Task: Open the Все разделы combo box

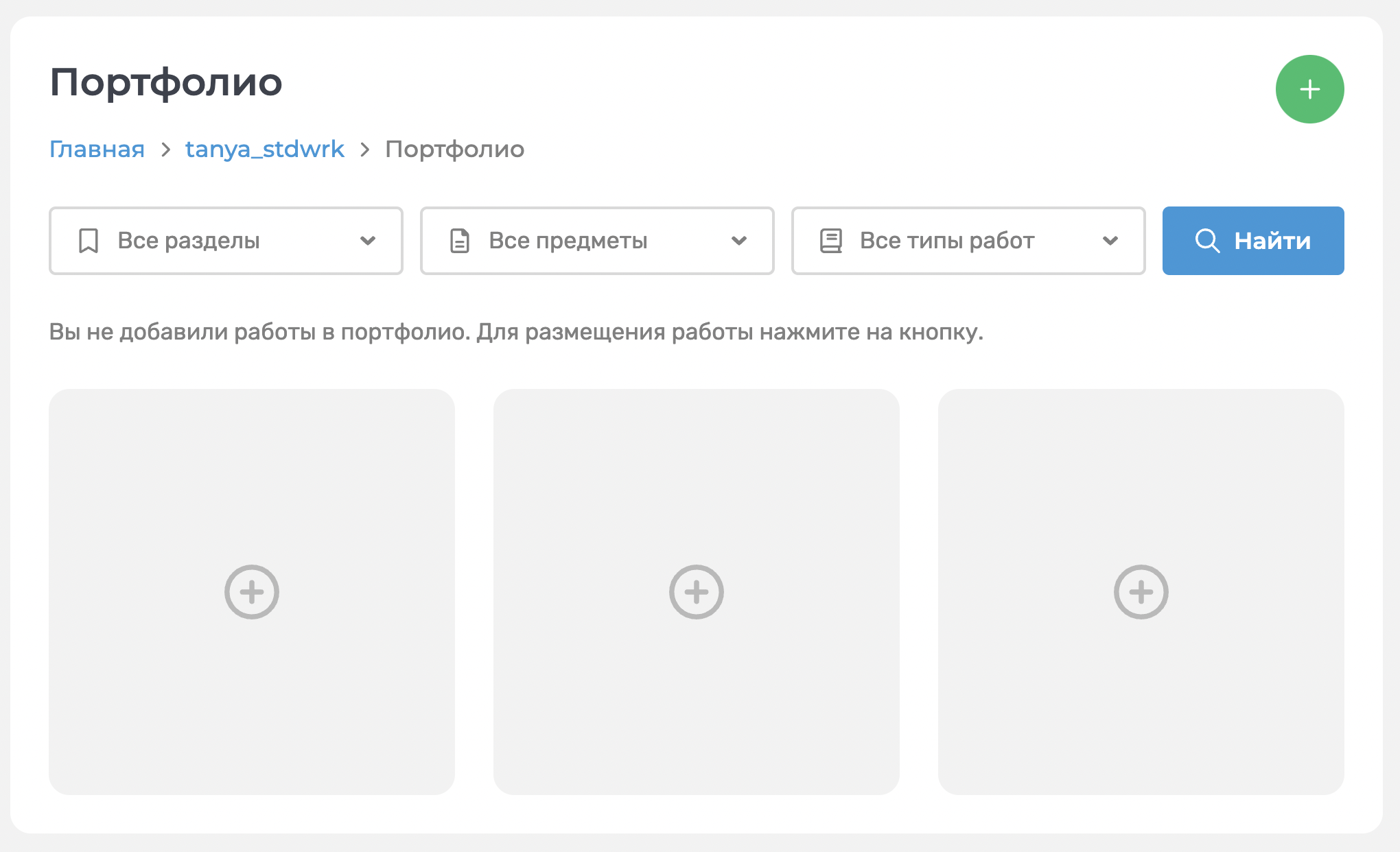Action: pos(226,241)
